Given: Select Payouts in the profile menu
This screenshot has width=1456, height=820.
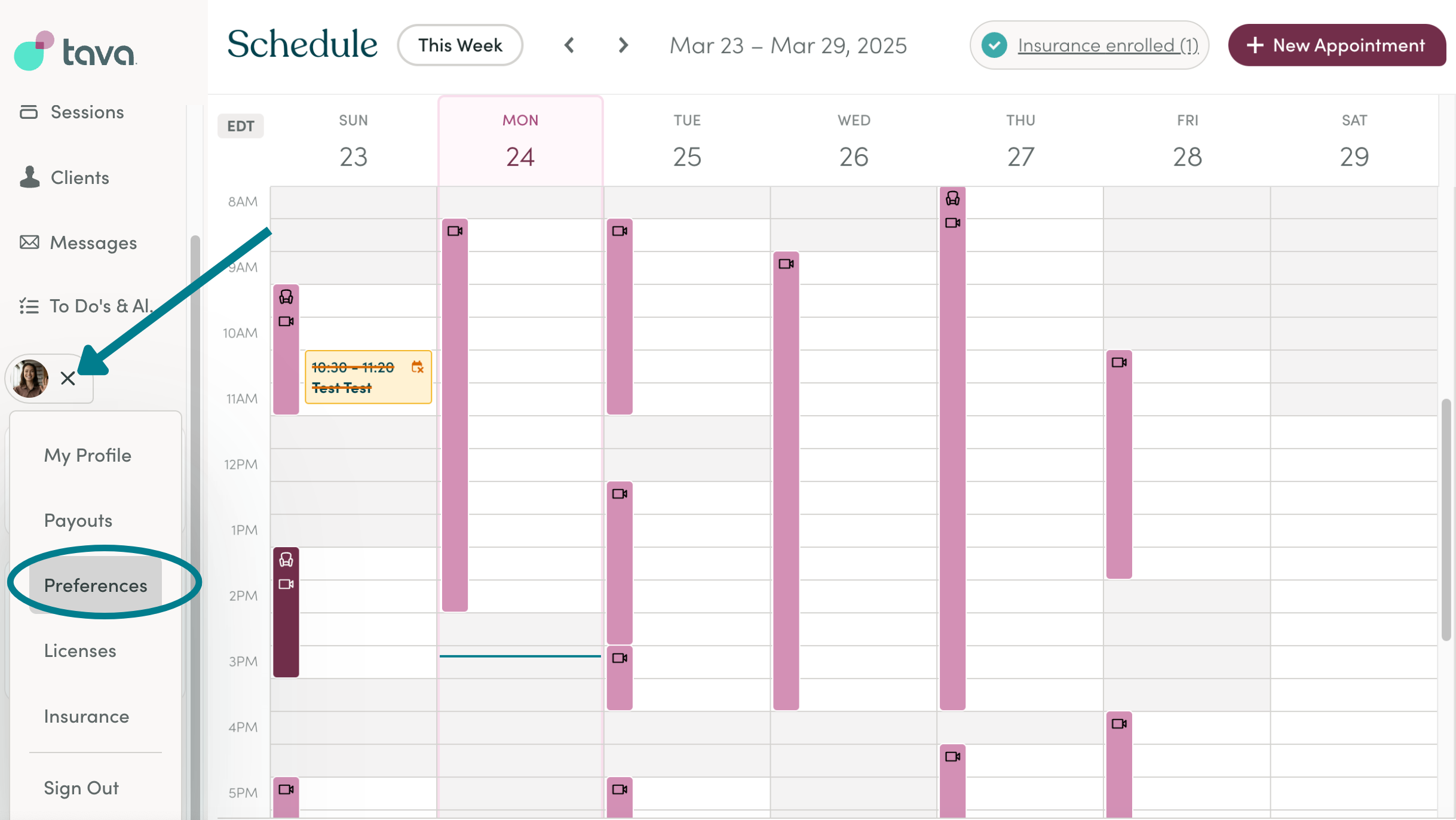Looking at the screenshot, I should [78, 520].
